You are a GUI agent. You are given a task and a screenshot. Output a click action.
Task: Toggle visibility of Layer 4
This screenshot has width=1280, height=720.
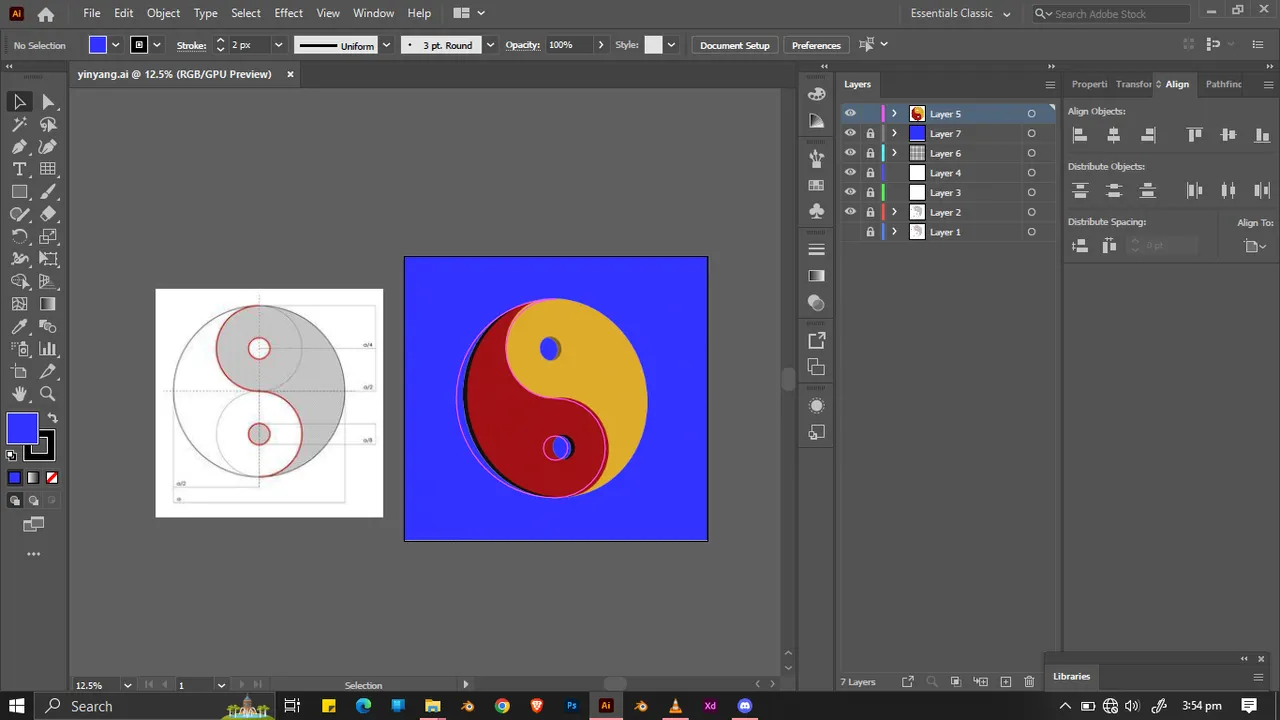850,173
